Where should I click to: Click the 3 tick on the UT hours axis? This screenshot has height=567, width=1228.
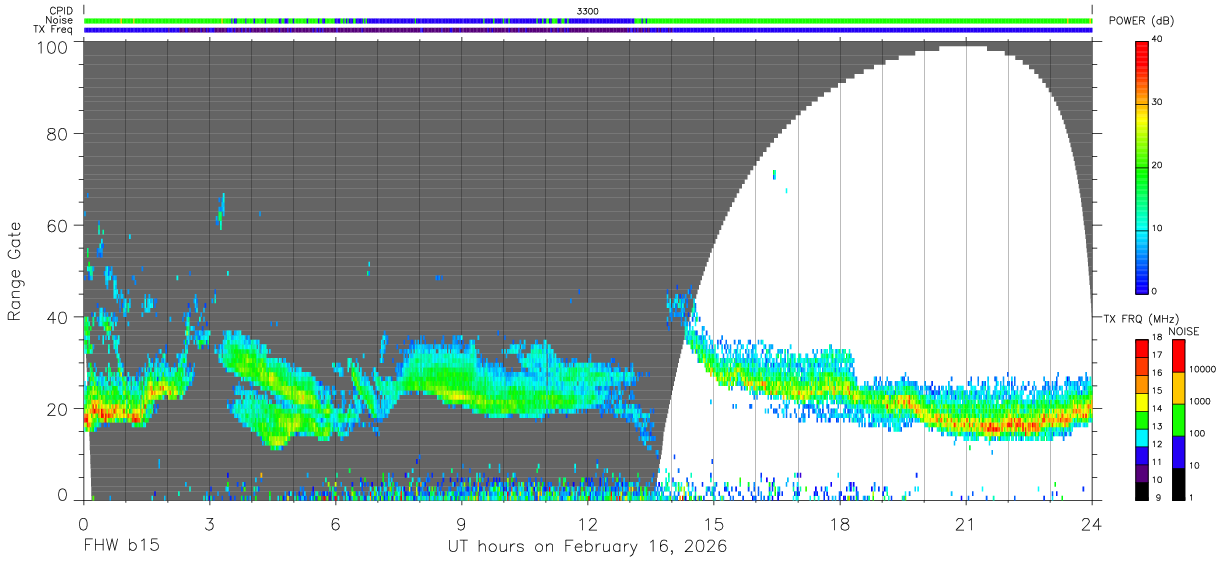pyautogui.click(x=209, y=525)
